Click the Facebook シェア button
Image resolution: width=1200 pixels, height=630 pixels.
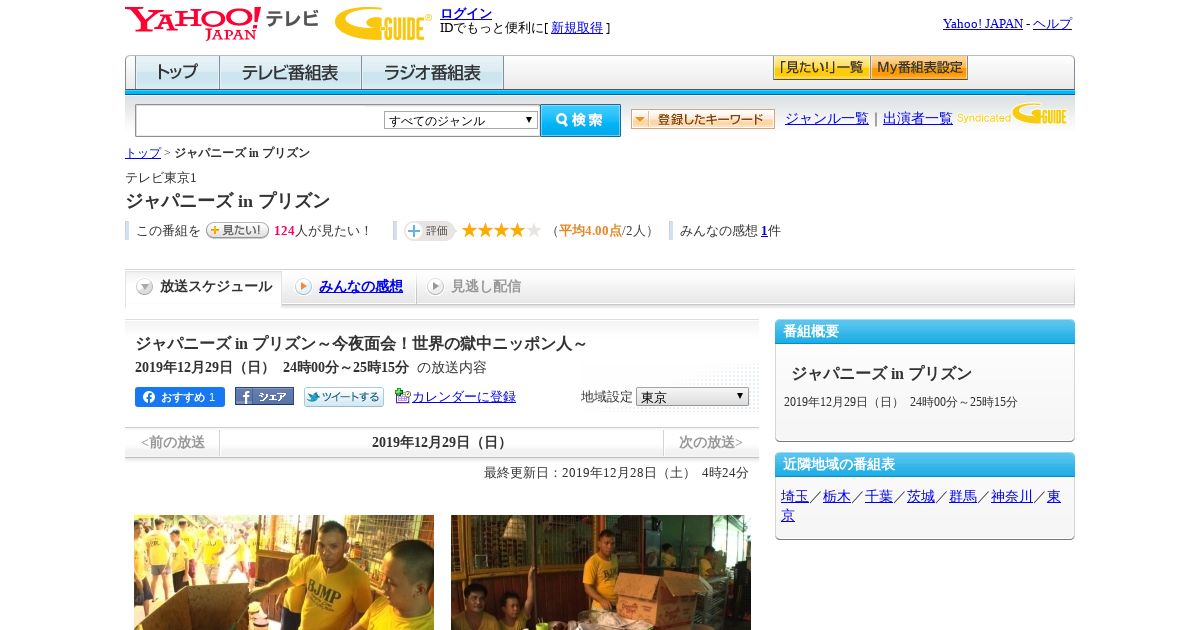coord(264,396)
